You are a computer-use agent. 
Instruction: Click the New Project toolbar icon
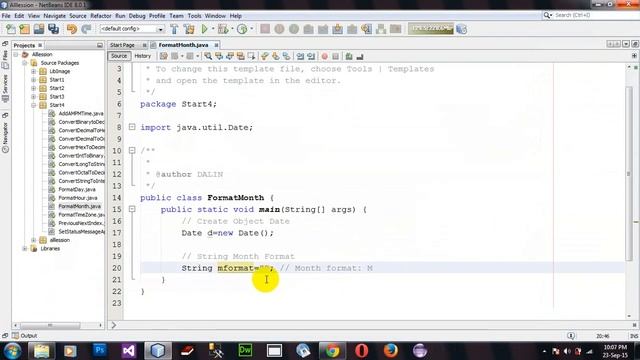[x=24, y=29]
